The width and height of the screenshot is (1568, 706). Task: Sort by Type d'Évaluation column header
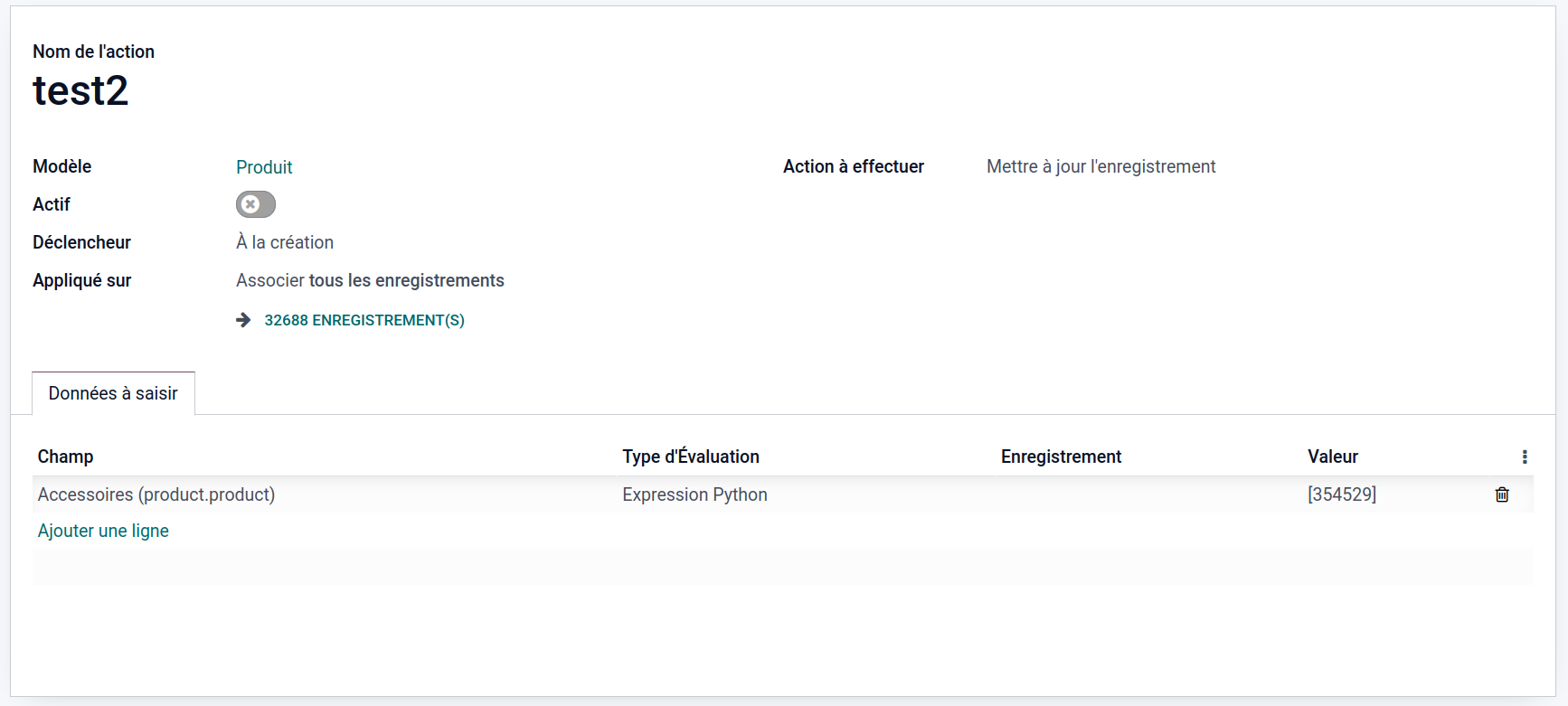pyautogui.click(x=691, y=457)
